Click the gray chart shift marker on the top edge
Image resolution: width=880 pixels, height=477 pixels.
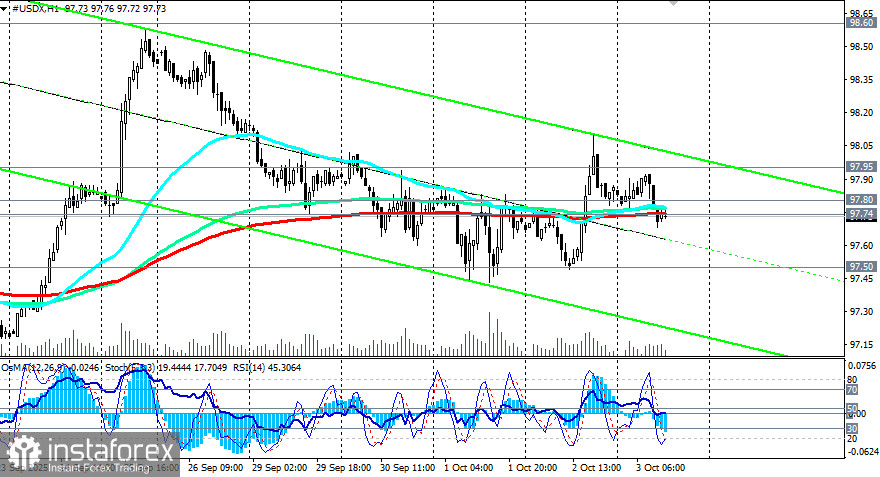[x=673, y=3]
